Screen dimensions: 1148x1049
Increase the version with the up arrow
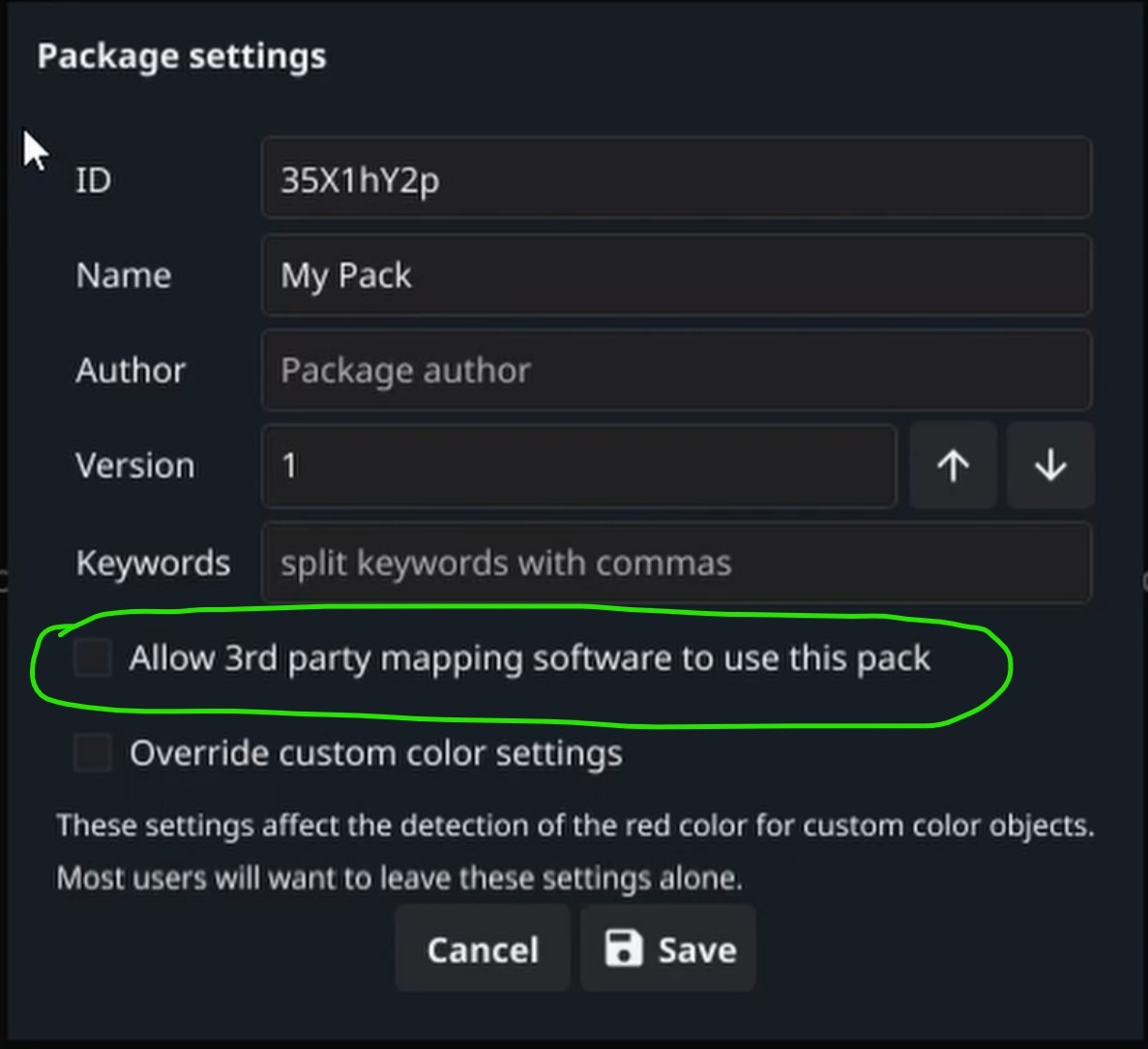tap(953, 466)
